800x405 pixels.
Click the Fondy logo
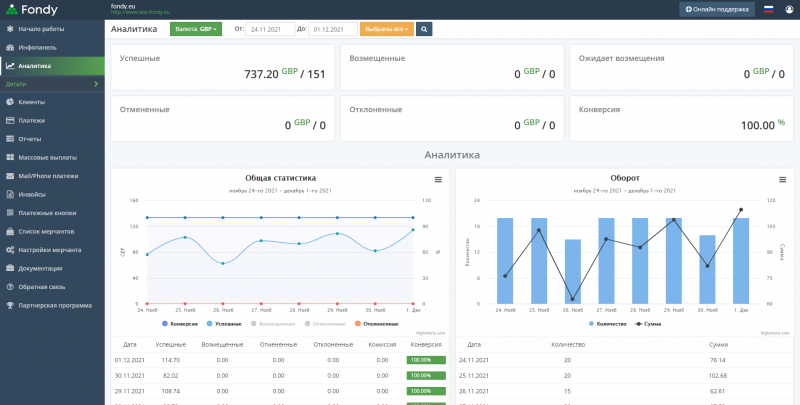pyautogui.click(x=30, y=9)
